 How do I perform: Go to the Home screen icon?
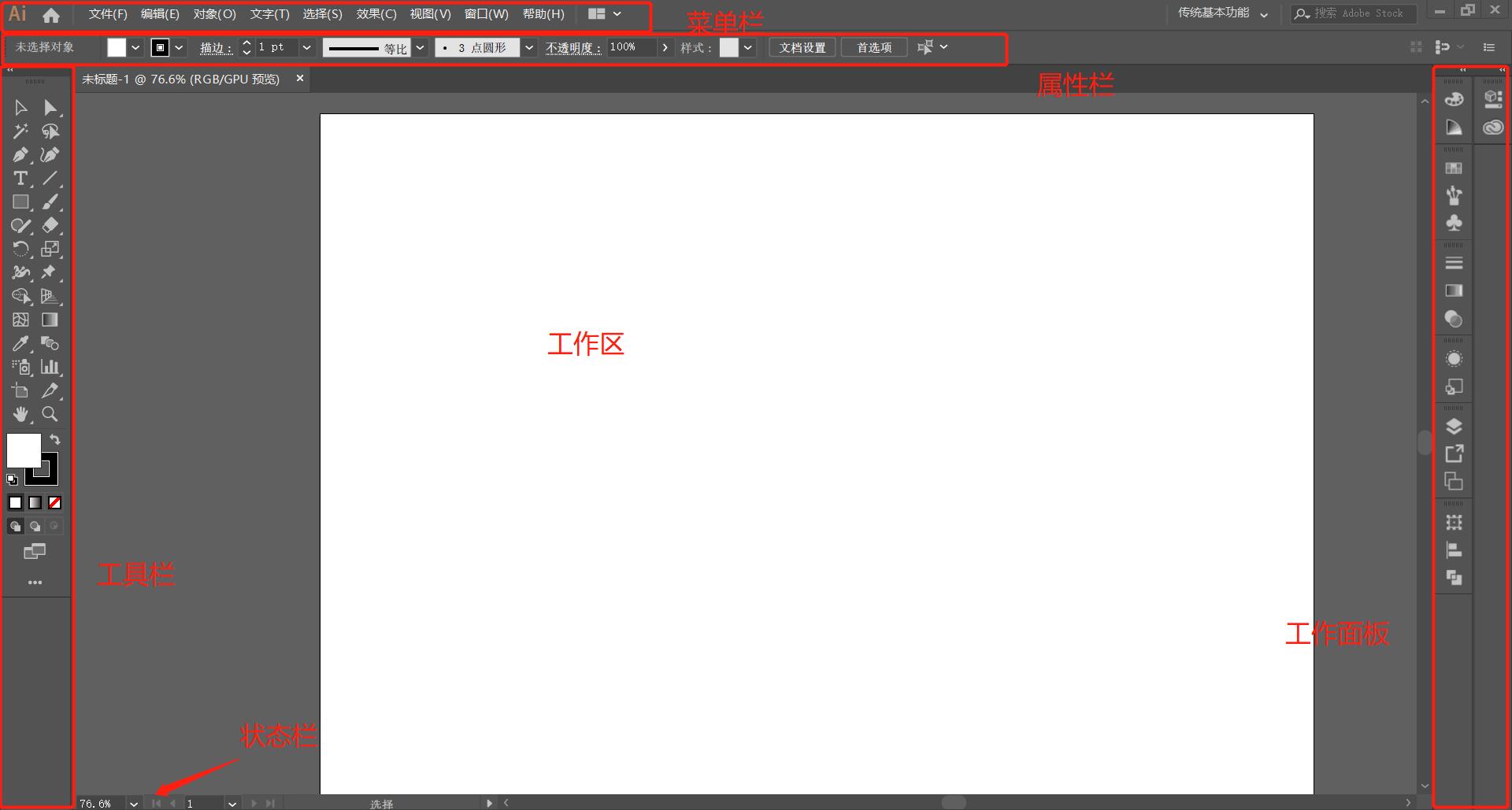tap(51, 14)
